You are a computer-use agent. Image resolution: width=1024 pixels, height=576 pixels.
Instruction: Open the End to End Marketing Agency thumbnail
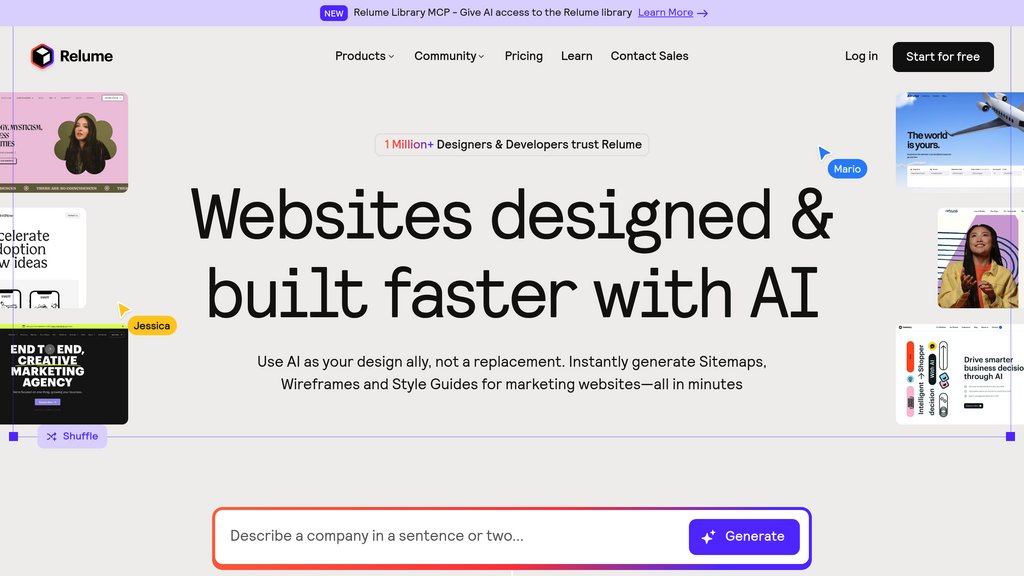tap(64, 374)
